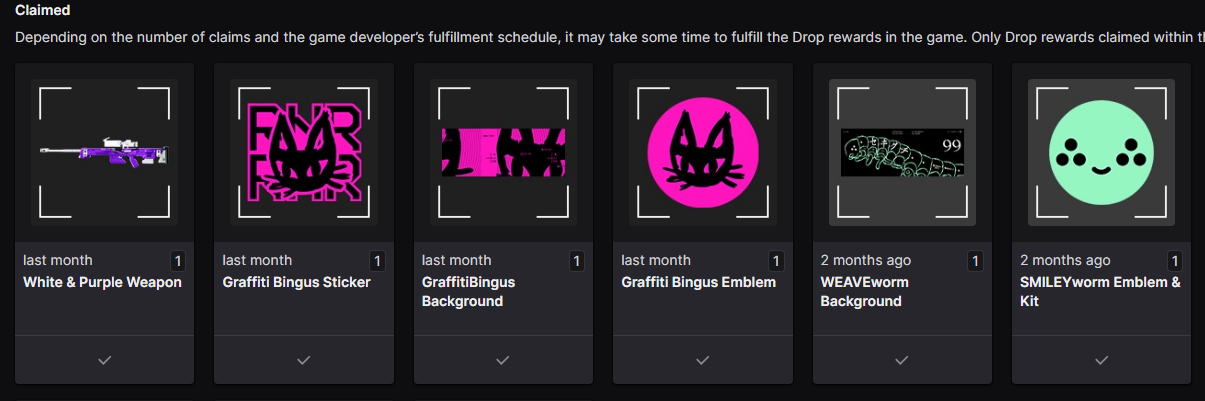The height and width of the screenshot is (401, 1205).
Task: Click the checkmark under Graffiti Bingus Emblem
Action: tap(702, 360)
